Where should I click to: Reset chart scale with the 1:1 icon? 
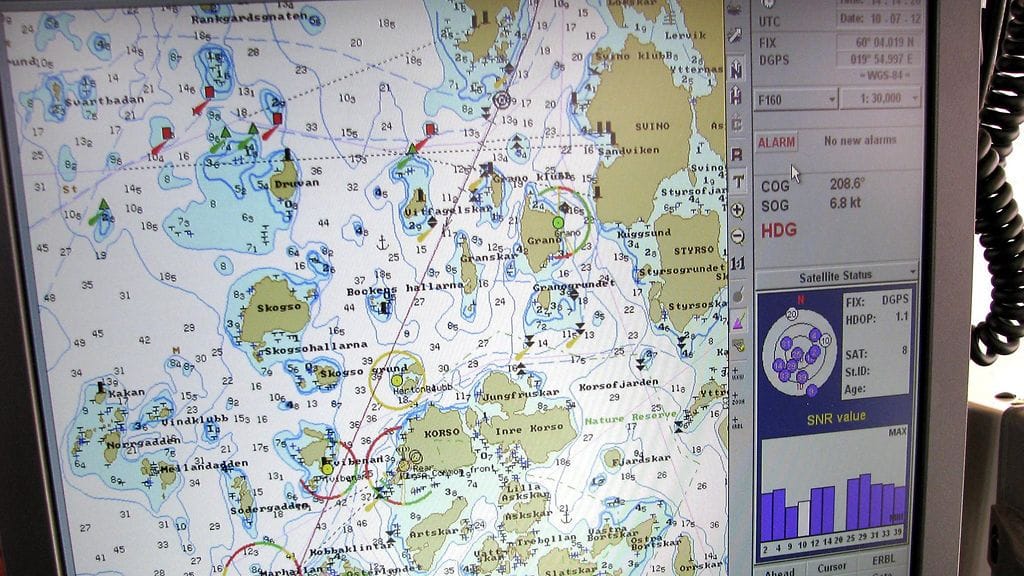(738, 264)
